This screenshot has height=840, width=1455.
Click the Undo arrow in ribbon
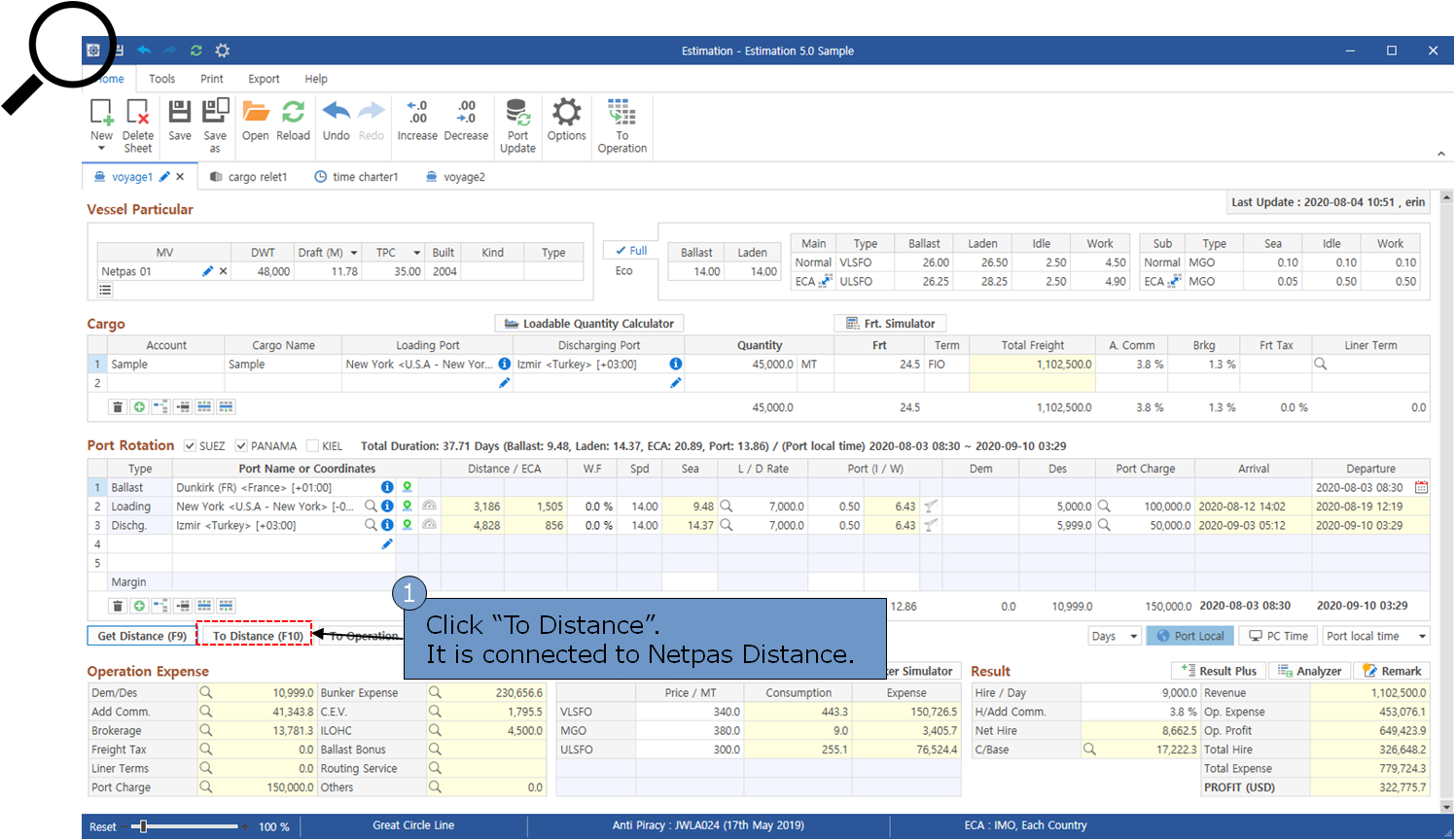click(336, 111)
